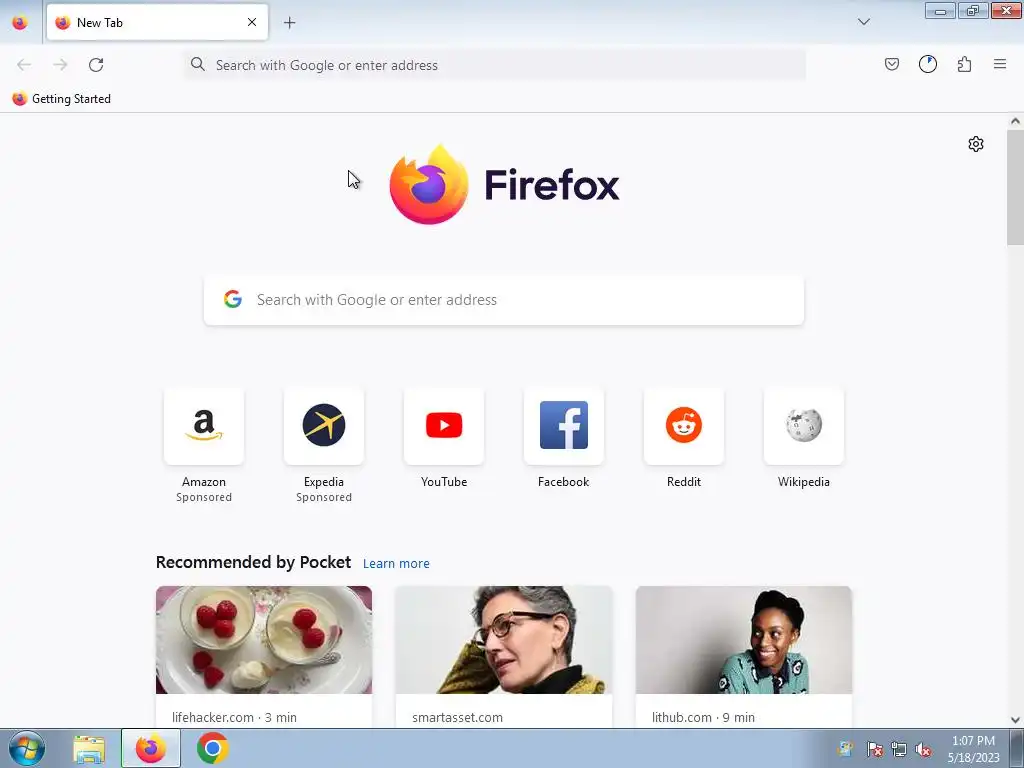
Task: Open the Firefox application hamburger menu
Action: pos(1000,64)
